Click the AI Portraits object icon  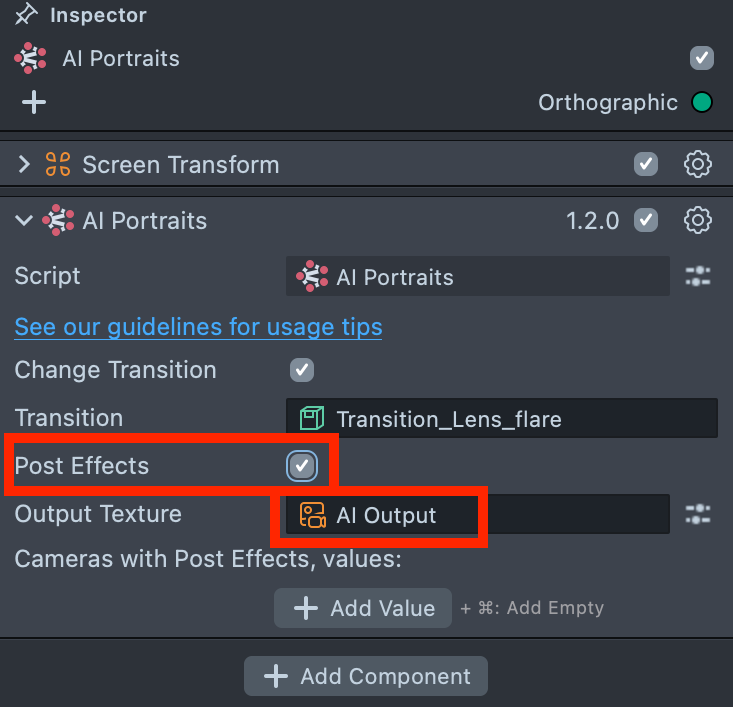click(31, 58)
